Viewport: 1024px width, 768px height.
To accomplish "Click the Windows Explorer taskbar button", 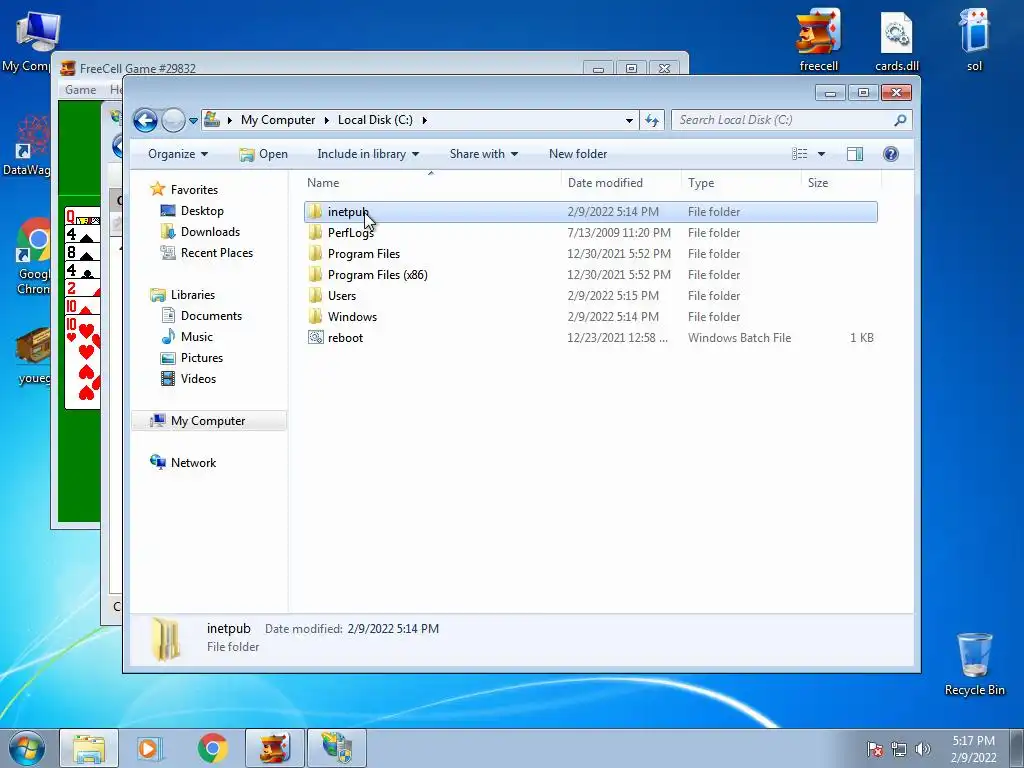I will tap(89, 748).
